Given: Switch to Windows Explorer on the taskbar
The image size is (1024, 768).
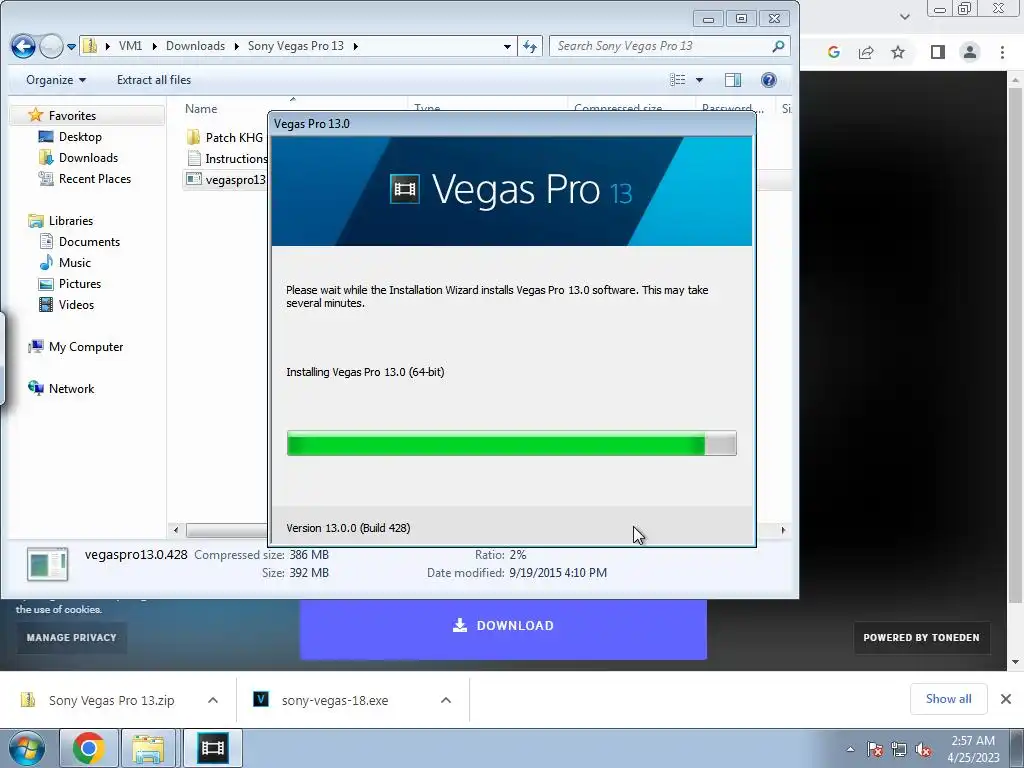Looking at the screenshot, I should (x=149, y=748).
